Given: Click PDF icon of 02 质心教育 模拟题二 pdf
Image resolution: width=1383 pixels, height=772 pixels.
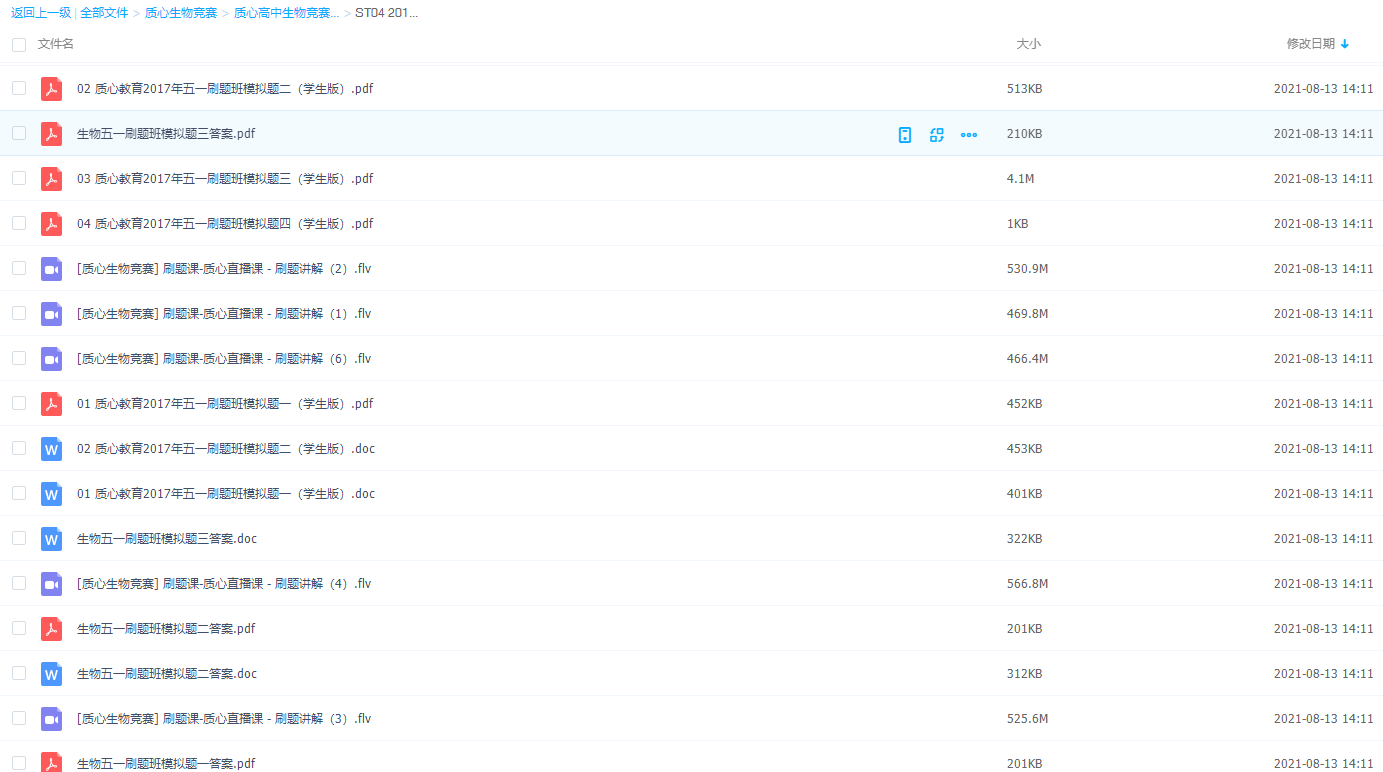Looking at the screenshot, I should (x=51, y=89).
